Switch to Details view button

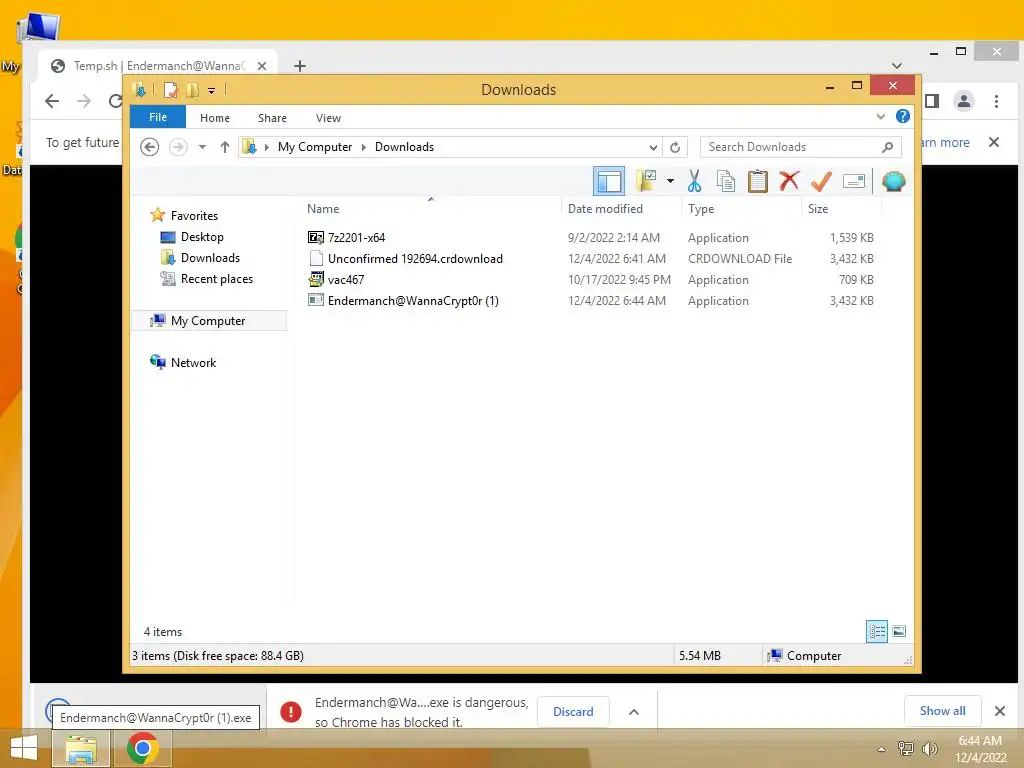[877, 631]
